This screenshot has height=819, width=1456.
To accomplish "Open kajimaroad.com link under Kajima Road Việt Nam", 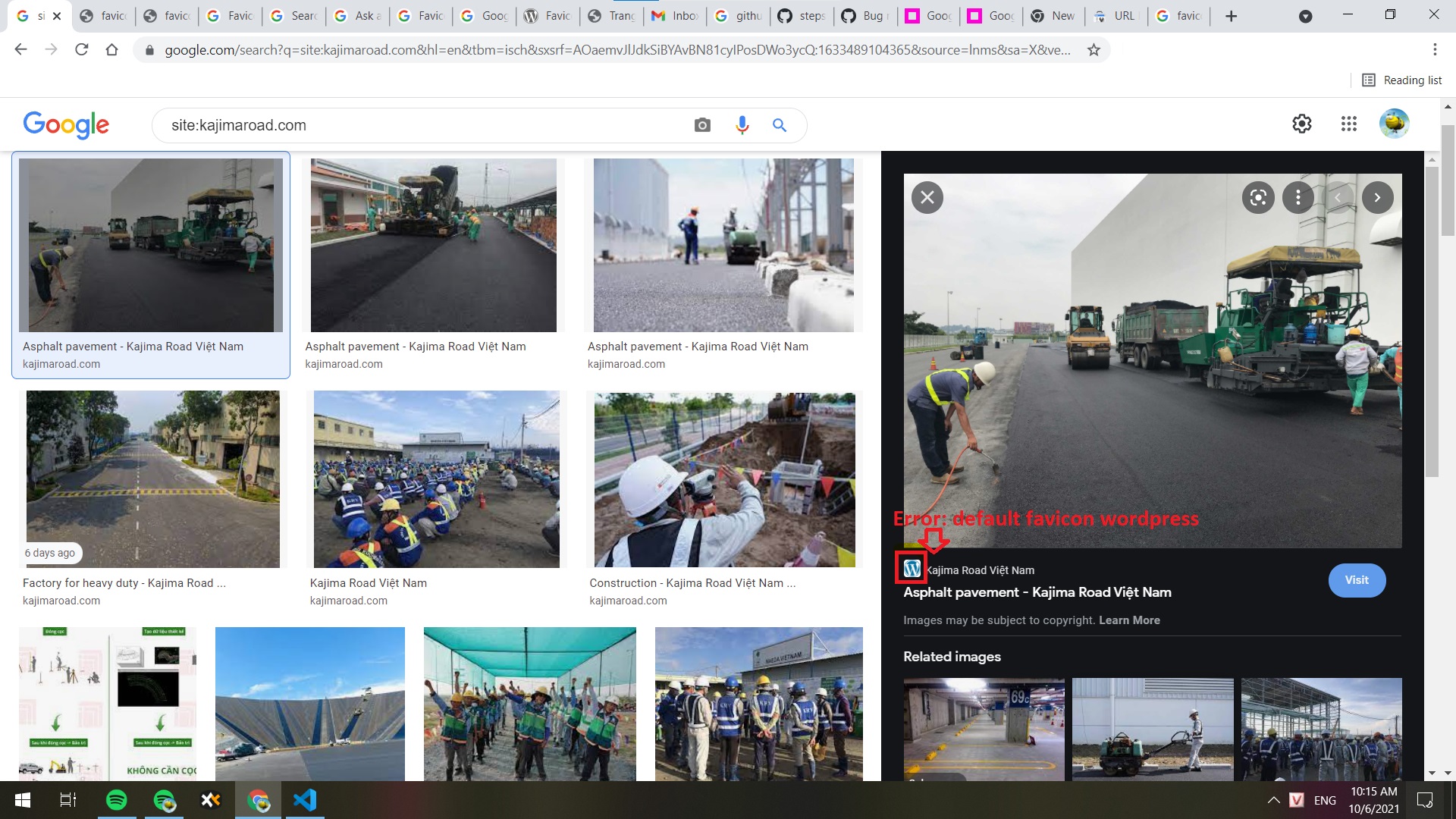I will [348, 601].
